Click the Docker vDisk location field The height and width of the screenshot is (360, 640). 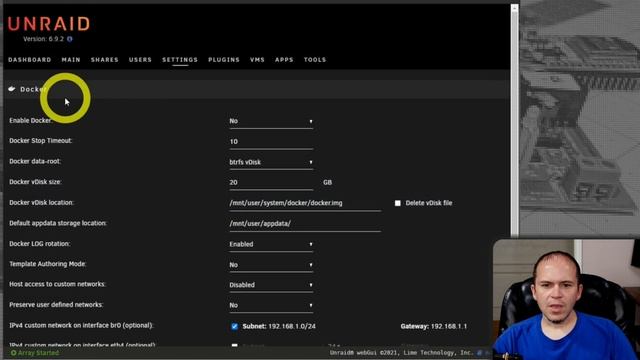click(305, 203)
